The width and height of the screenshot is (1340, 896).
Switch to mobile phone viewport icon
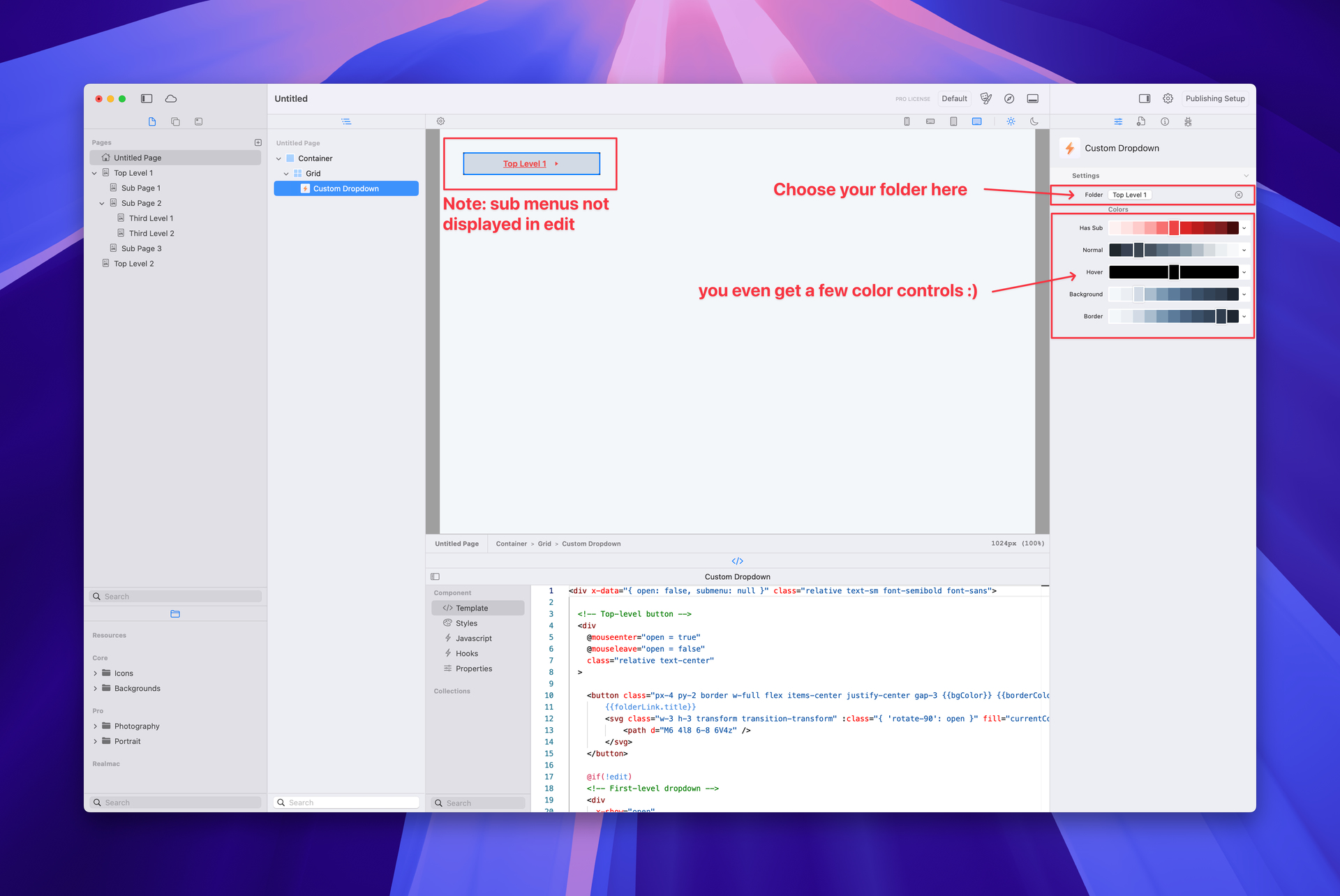907,121
